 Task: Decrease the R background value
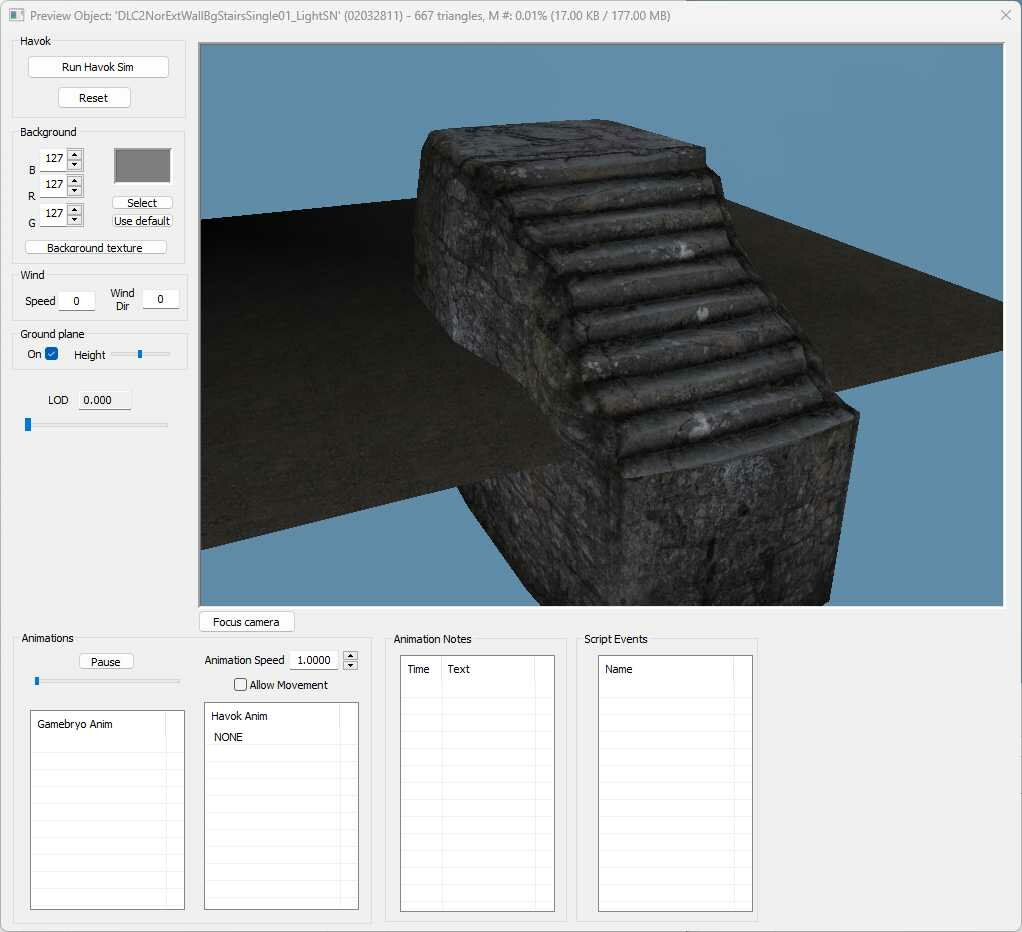(75, 190)
